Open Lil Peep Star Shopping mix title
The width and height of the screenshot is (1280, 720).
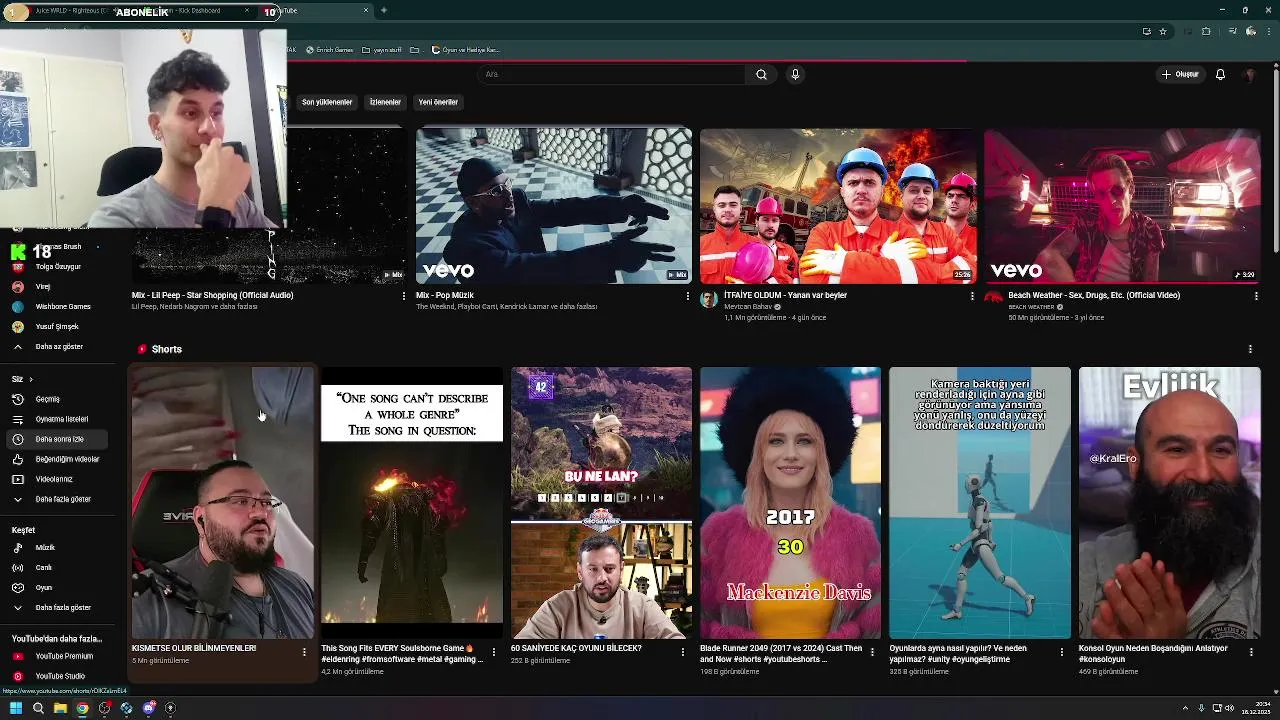(x=212, y=295)
